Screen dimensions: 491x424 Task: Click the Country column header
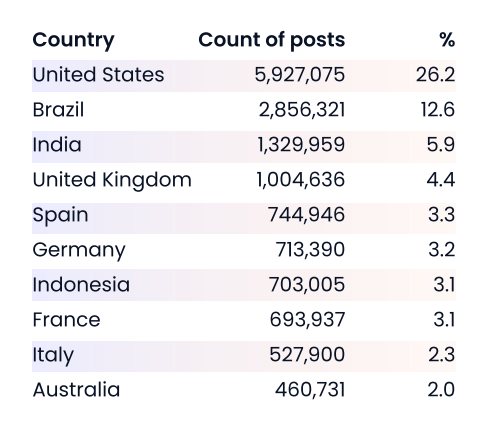click(x=73, y=40)
